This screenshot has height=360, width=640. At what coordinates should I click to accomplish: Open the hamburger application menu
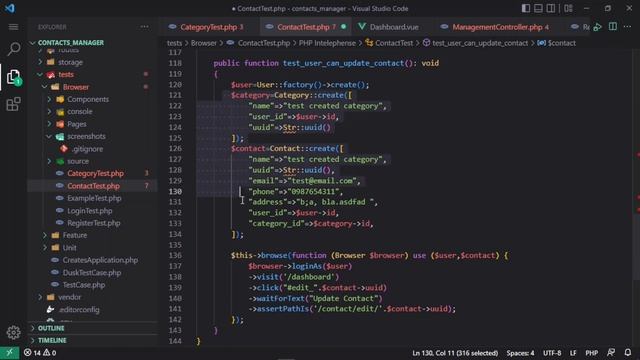coord(13,27)
